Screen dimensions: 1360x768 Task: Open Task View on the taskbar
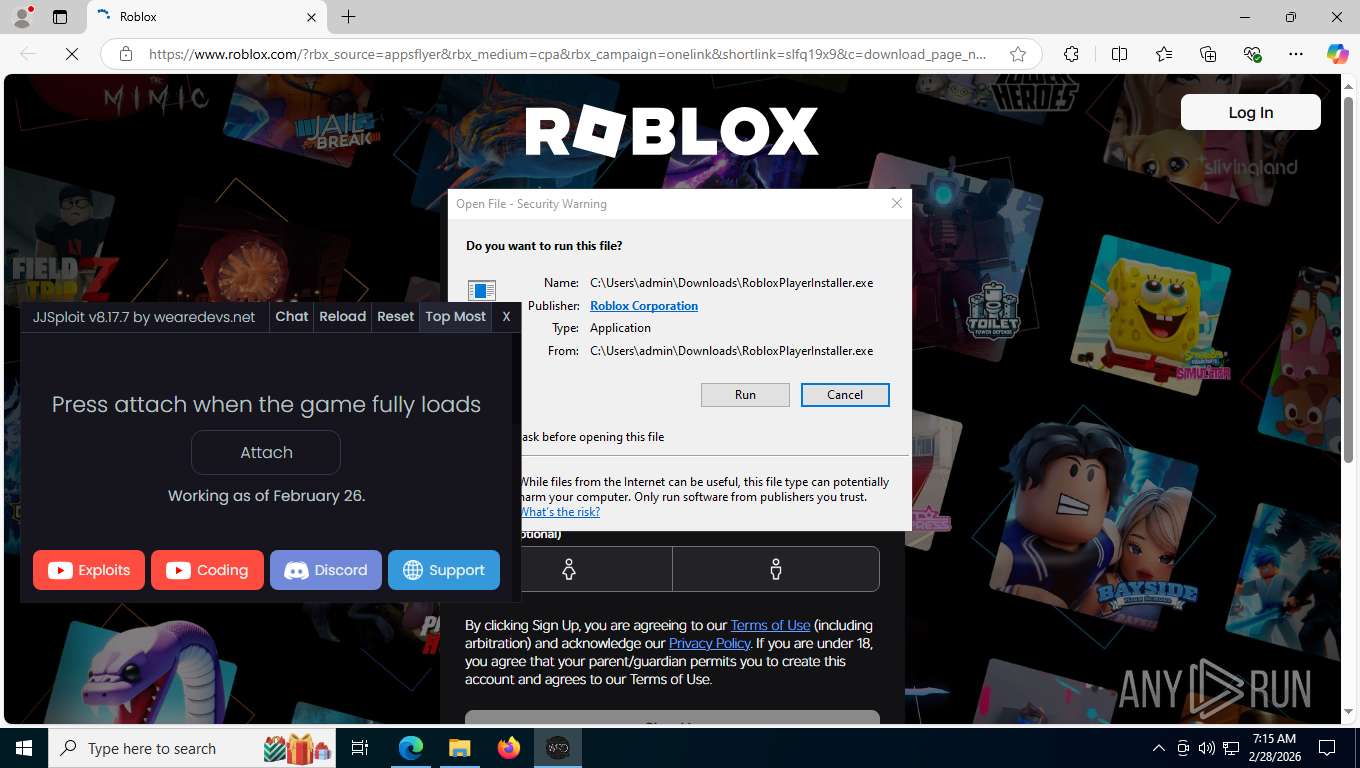[360, 748]
